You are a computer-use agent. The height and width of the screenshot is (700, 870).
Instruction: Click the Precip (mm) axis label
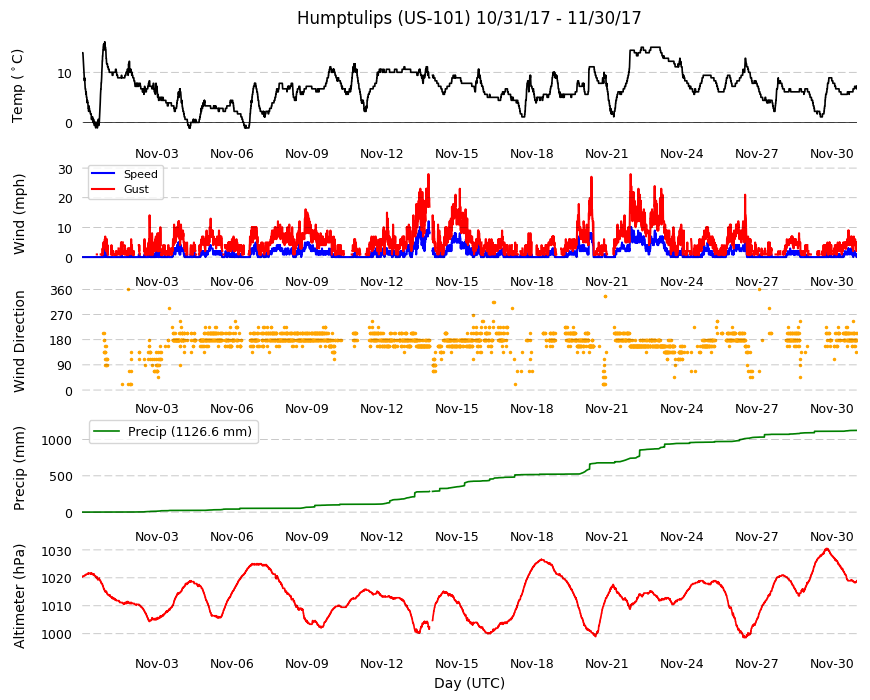19,468
